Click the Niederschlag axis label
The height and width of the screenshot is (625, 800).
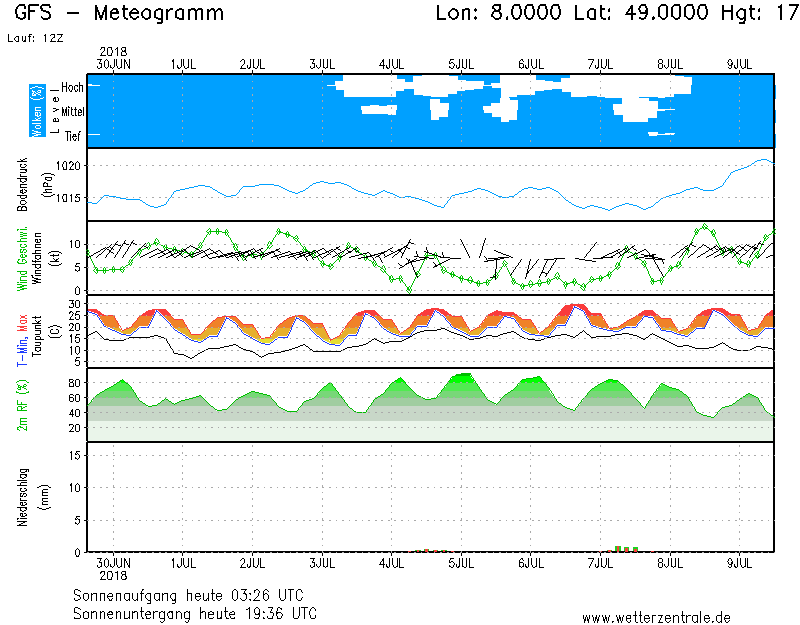click(23, 497)
